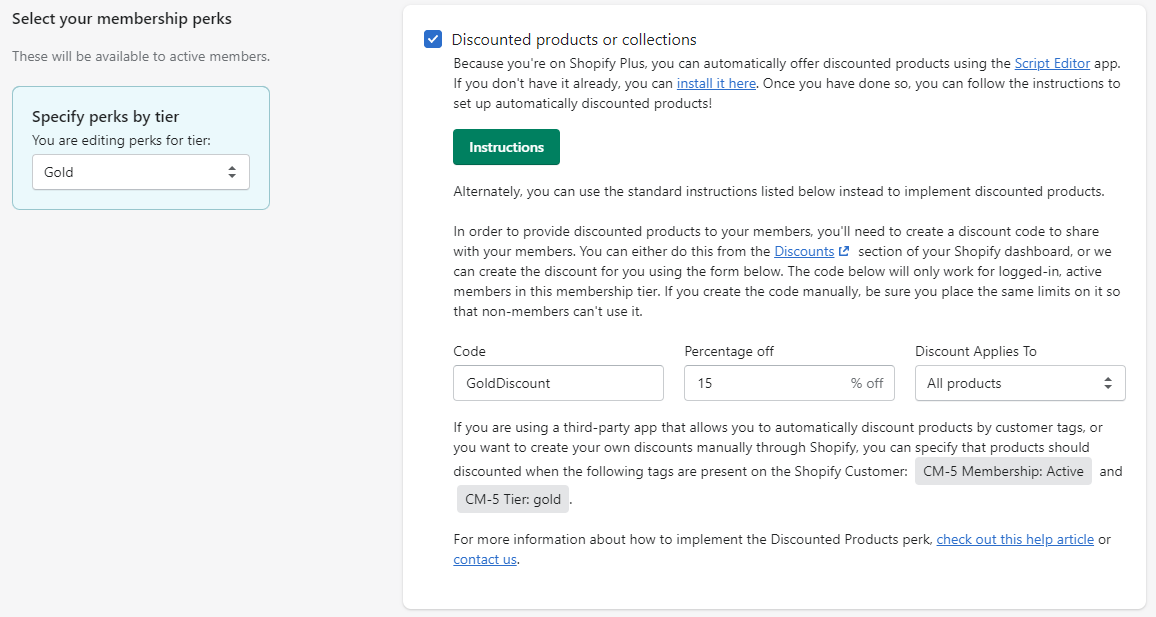Image resolution: width=1156 pixels, height=617 pixels.
Task: Click the 'contact us' link
Action: [485, 560]
